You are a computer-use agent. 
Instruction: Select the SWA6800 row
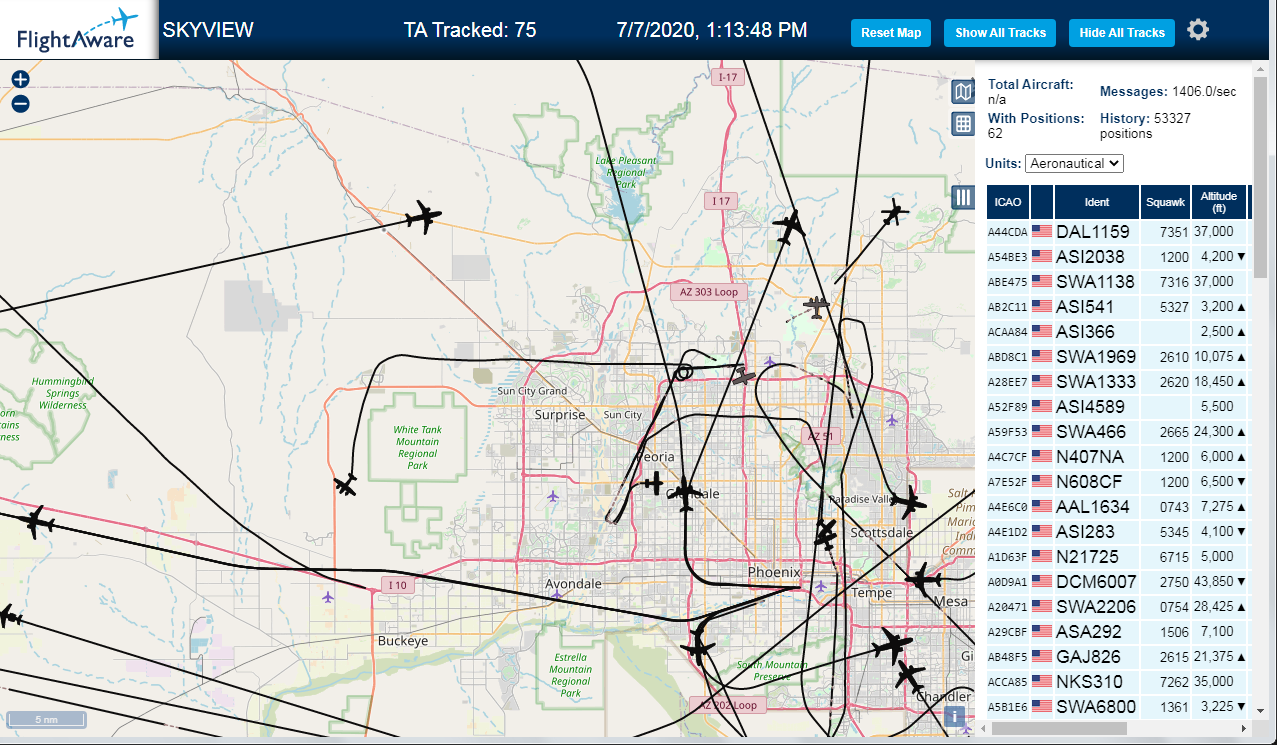tap(1118, 706)
